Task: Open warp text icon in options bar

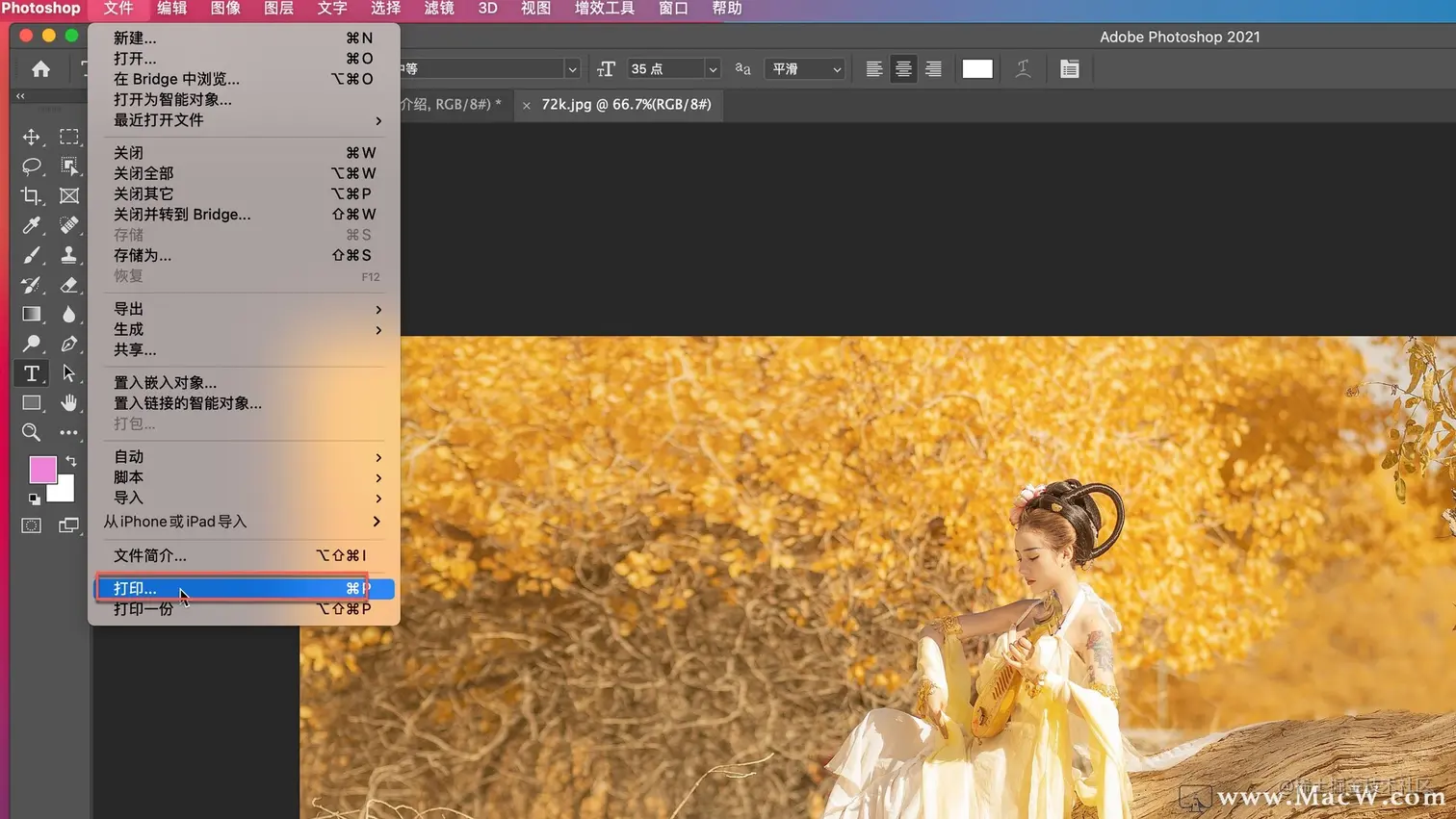Action: pyautogui.click(x=1023, y=68)
